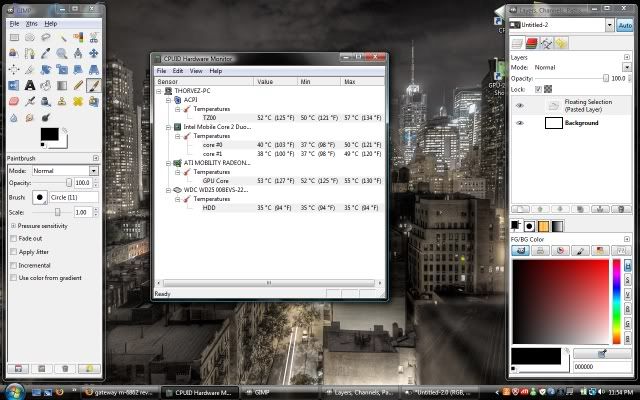Open GIMP toolbox File menu
640x400 pixels.
14,24
